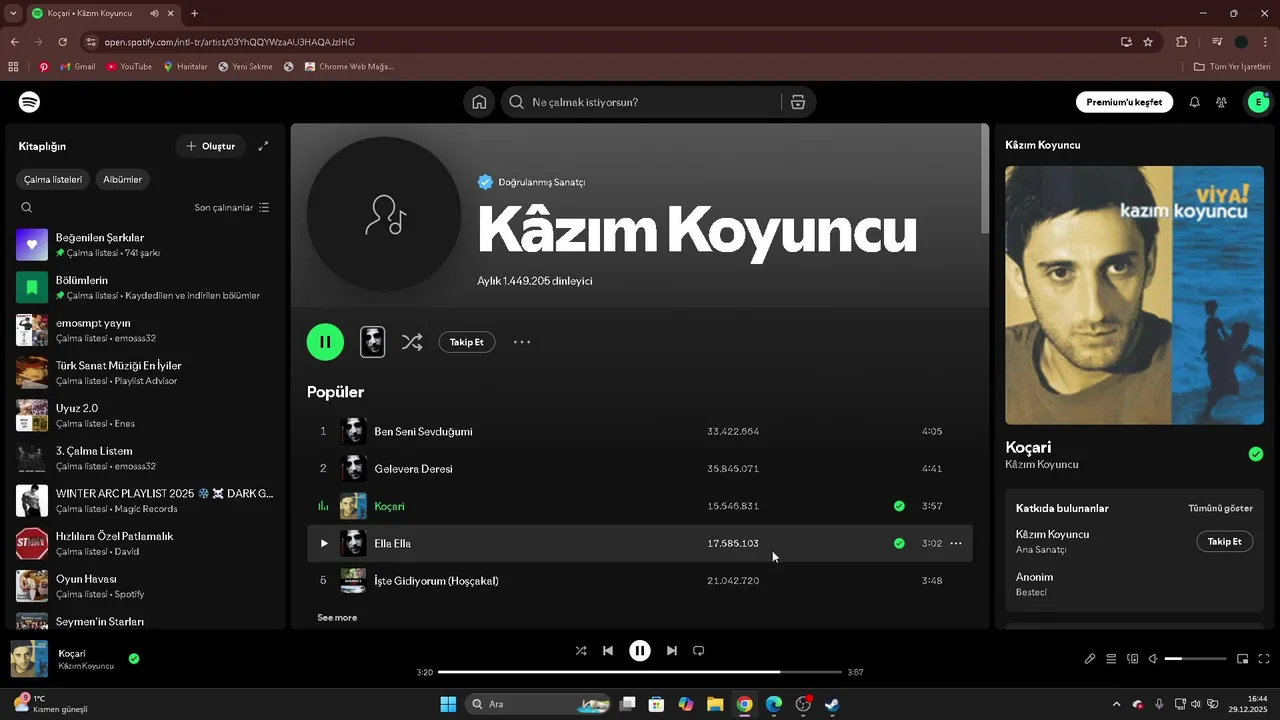
Task: Open Oyun Havası playlist
Action: [x=145, y=586]
